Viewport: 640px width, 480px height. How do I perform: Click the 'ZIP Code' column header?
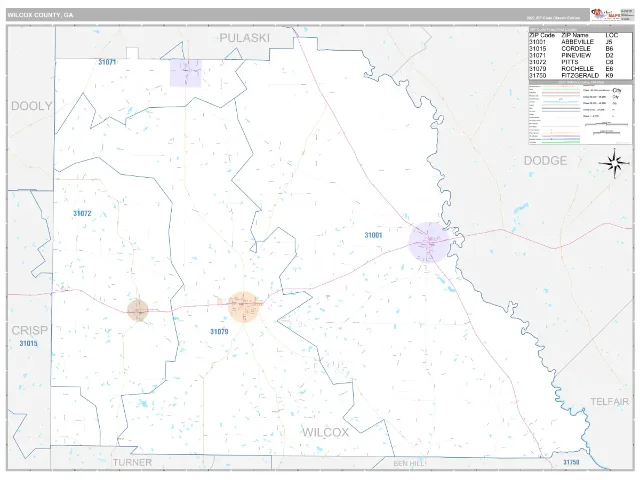tap(542, 36)
